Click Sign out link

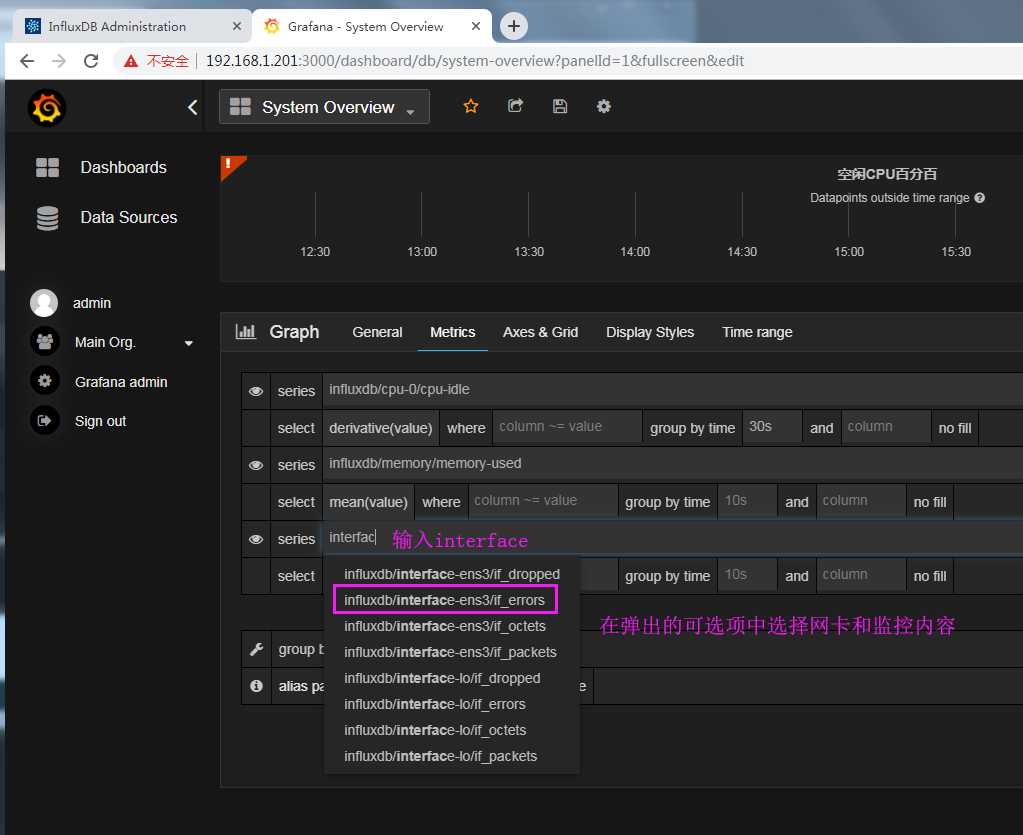[100, 421]
